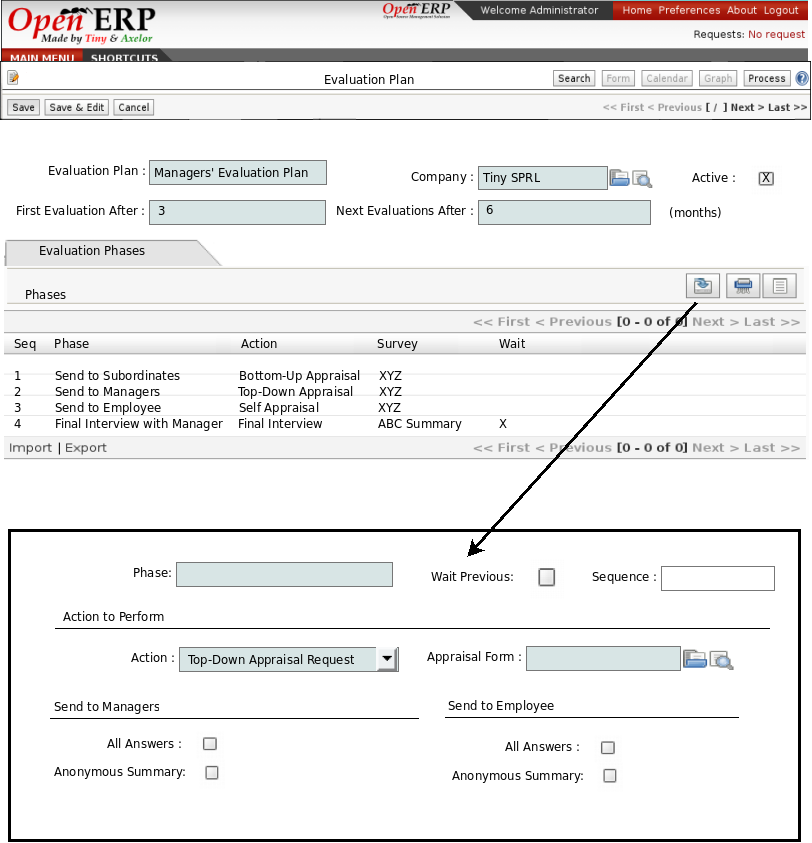Screen dimensions: 812x843
Task: Click the Export link below phases list
Action: coord(86,448)
